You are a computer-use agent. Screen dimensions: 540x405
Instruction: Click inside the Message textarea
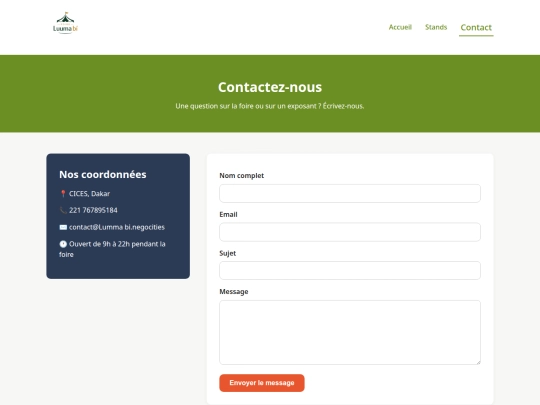[x=350, y=332]
